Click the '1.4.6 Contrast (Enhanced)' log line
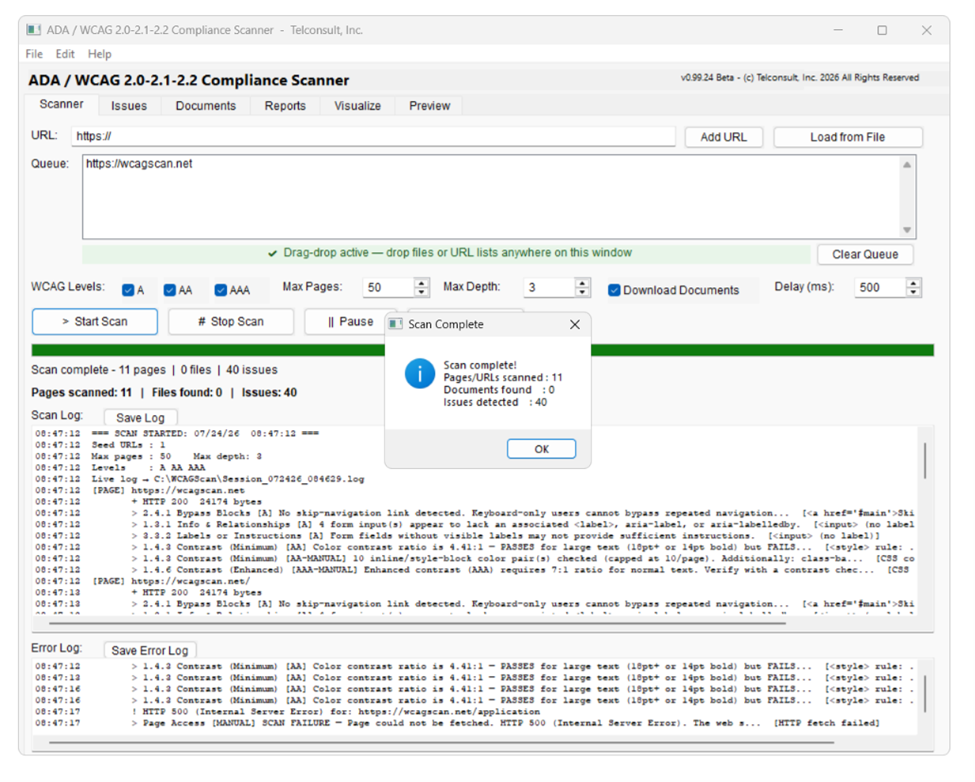Image resolution: width=975 pixels, height=782 pixels. coord(474,569)
